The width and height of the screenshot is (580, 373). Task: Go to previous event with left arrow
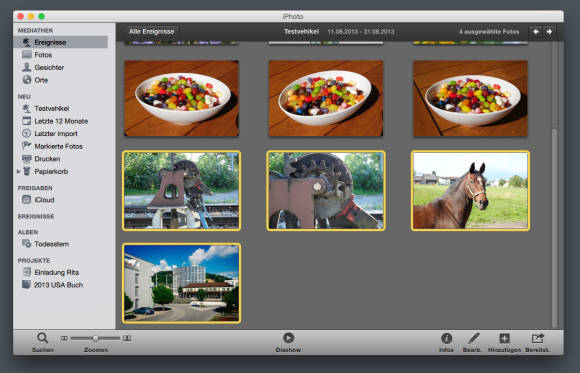coord(536,32)
